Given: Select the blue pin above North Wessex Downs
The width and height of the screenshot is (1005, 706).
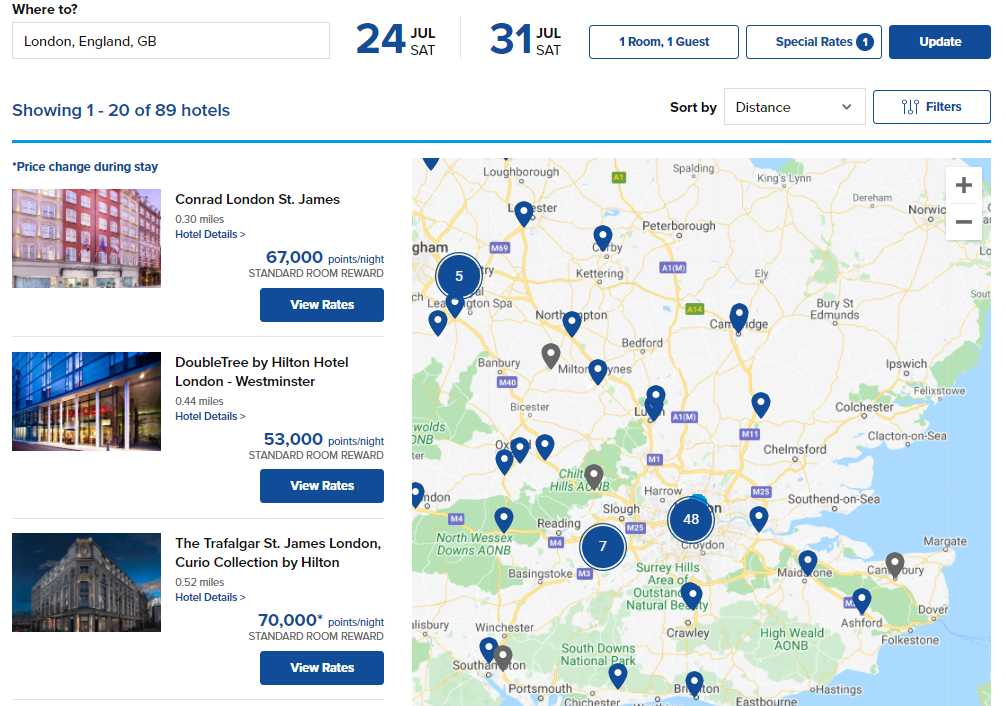Looking at the screenshot, I should (x=504, y=520).
